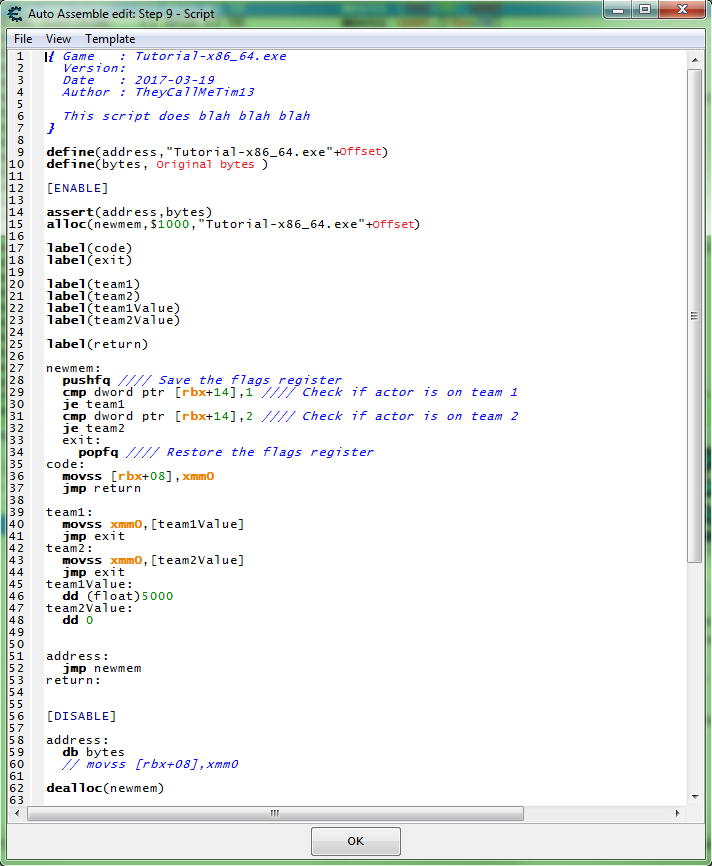The width and height of the screenshot is (712, 866).
Task: Click the OK button
Action: coord(356,841)
